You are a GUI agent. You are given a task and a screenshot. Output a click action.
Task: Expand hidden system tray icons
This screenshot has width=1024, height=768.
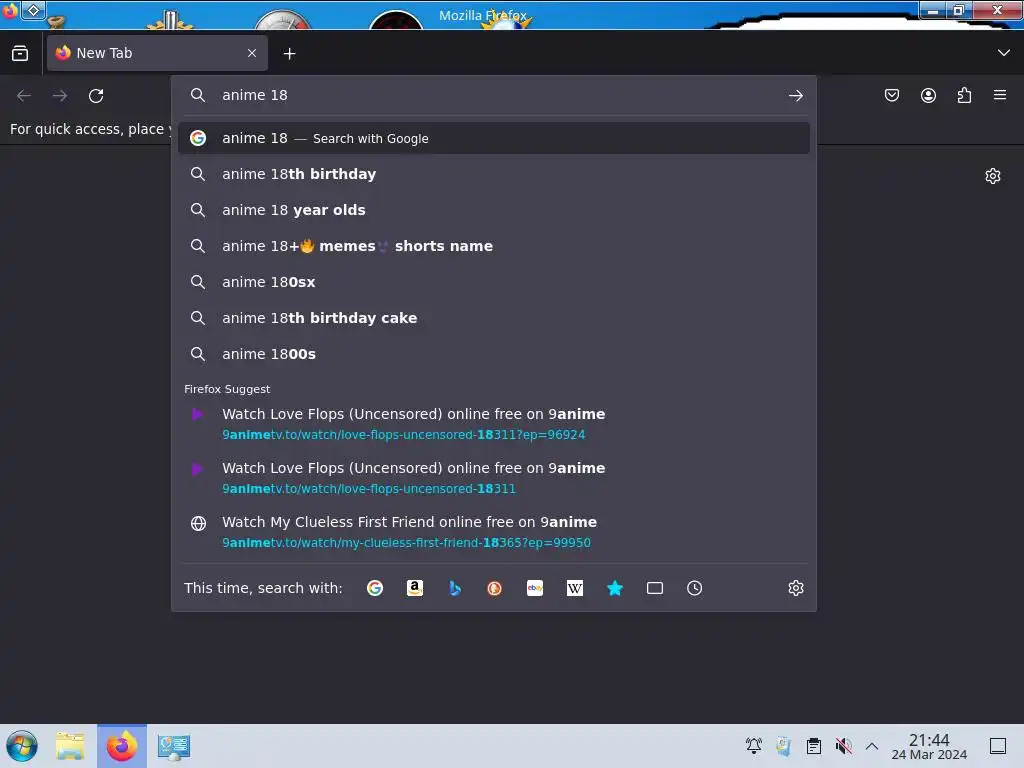(872, 745)
